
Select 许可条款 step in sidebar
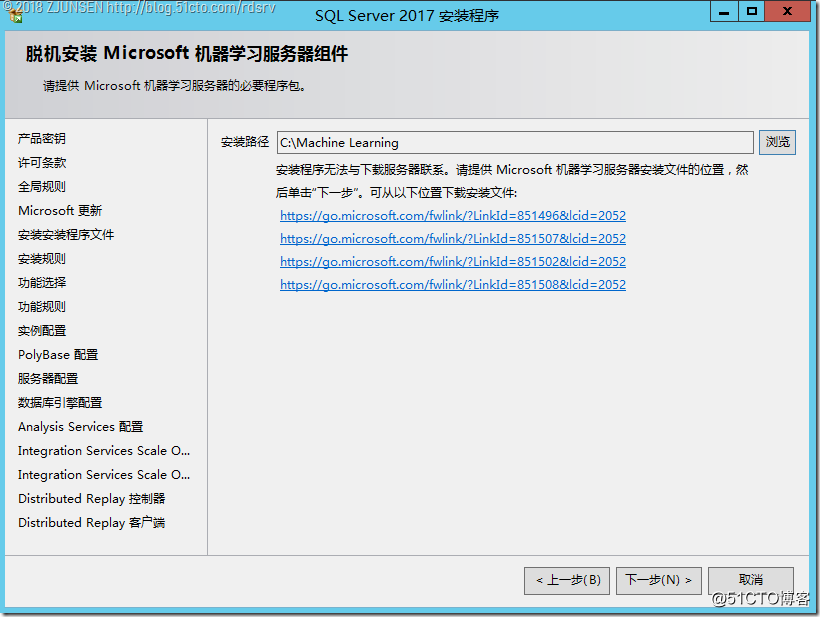[42, 163]
